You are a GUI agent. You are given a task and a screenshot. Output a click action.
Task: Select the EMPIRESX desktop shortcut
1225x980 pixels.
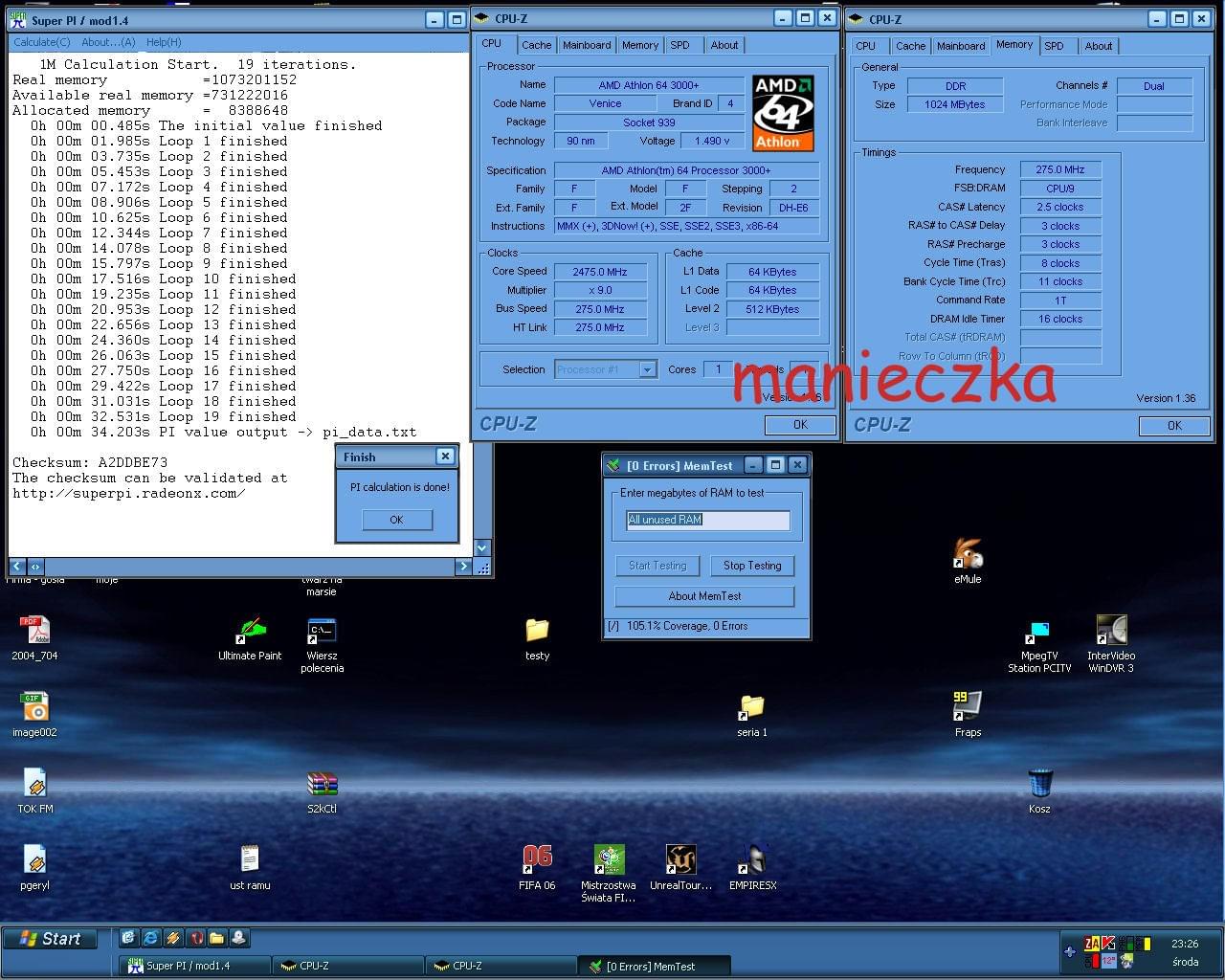click(753, 867)
